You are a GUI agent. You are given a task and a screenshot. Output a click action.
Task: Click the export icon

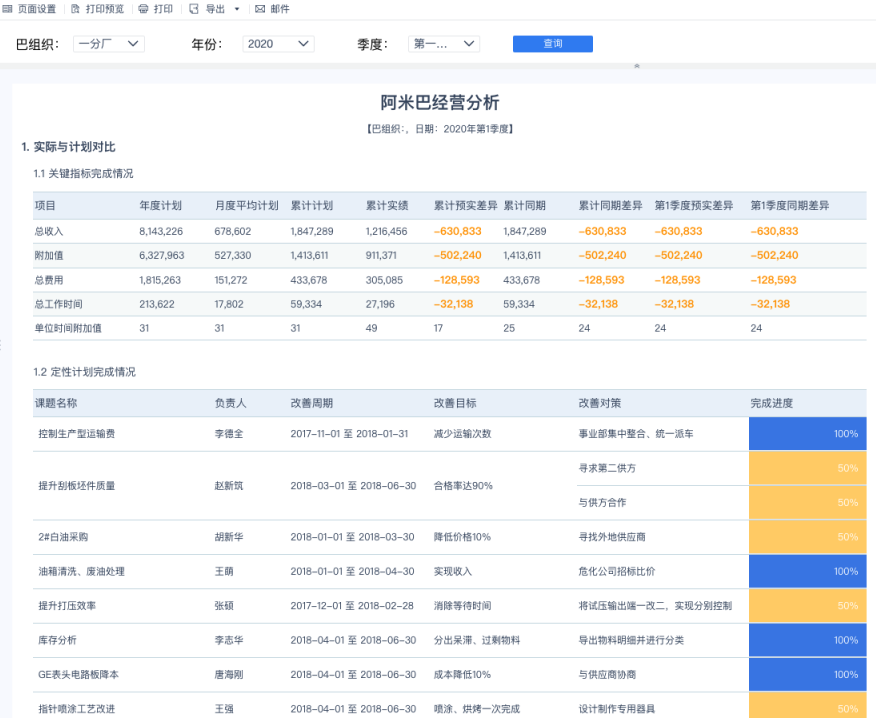194,9
